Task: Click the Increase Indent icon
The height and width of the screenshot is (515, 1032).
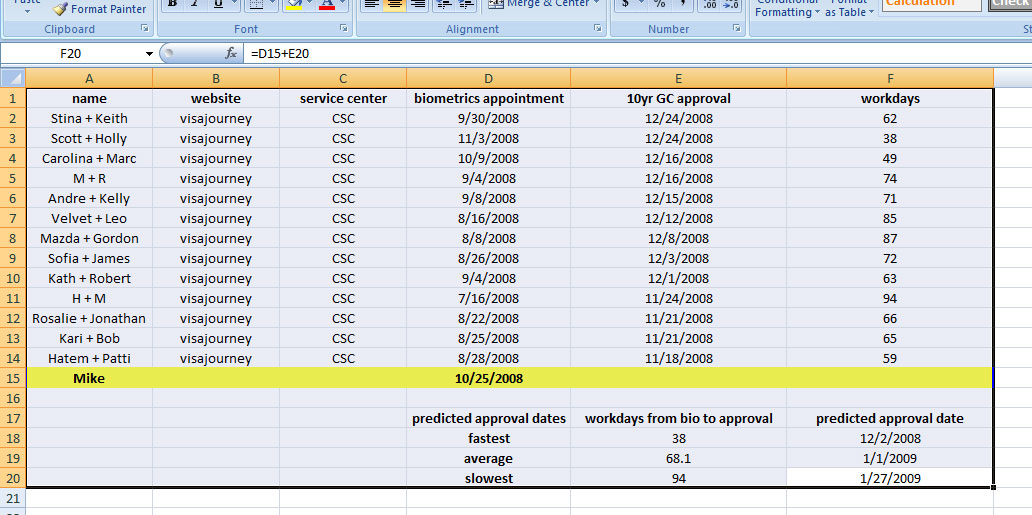Action: 467,4
